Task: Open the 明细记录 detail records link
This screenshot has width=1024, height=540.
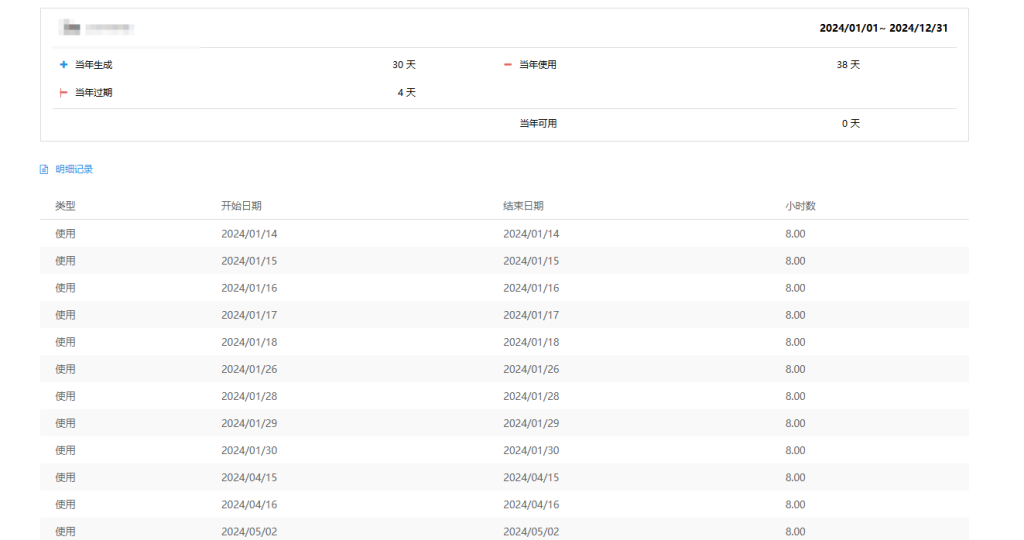Action: click(x=74, y=170)
